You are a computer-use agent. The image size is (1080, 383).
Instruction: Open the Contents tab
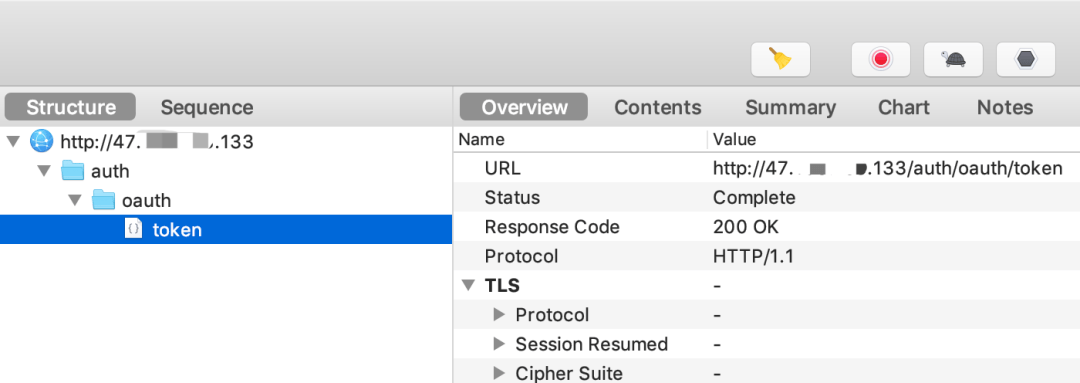658,107
